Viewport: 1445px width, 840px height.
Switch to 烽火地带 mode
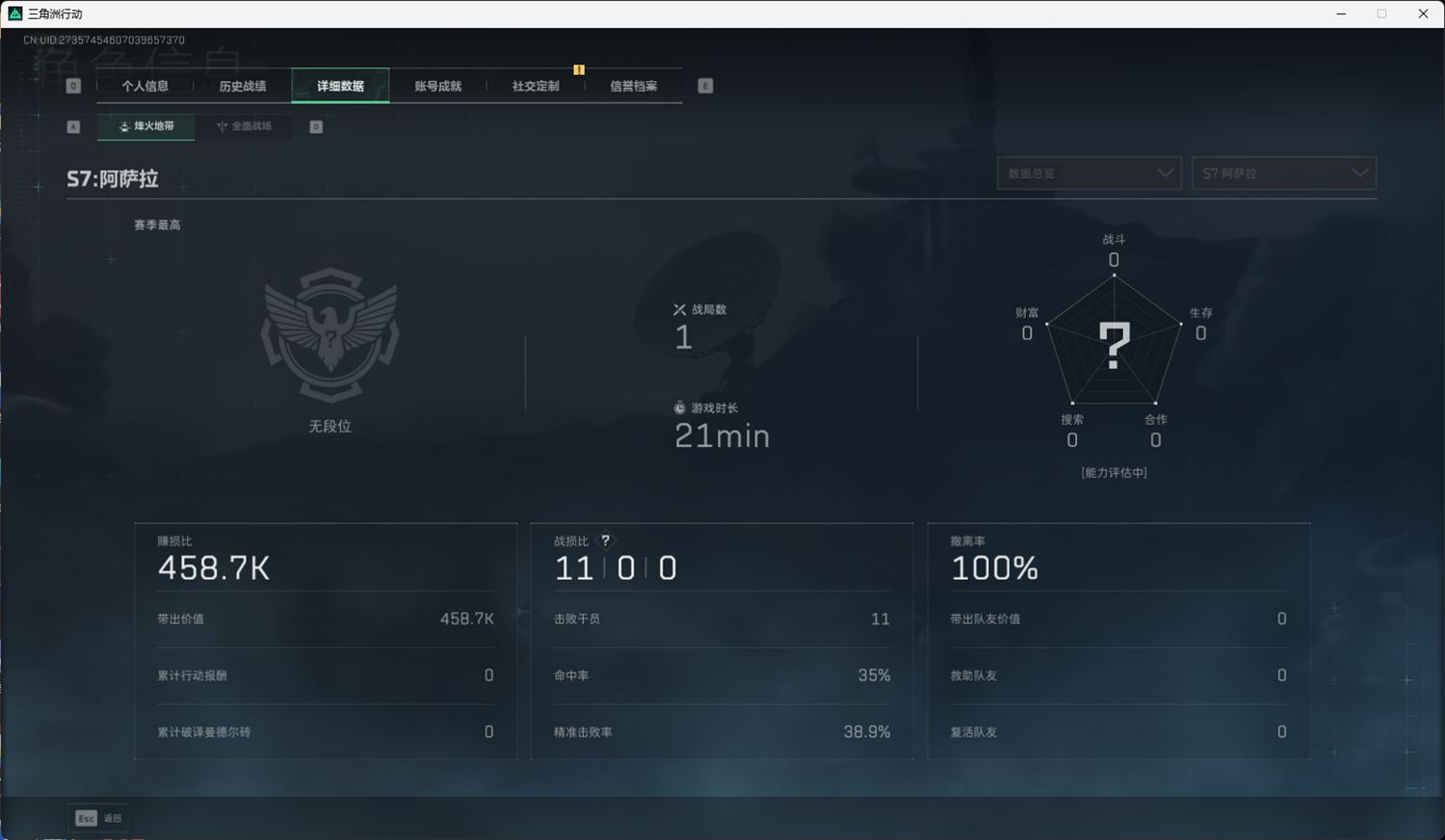[146, 126]
